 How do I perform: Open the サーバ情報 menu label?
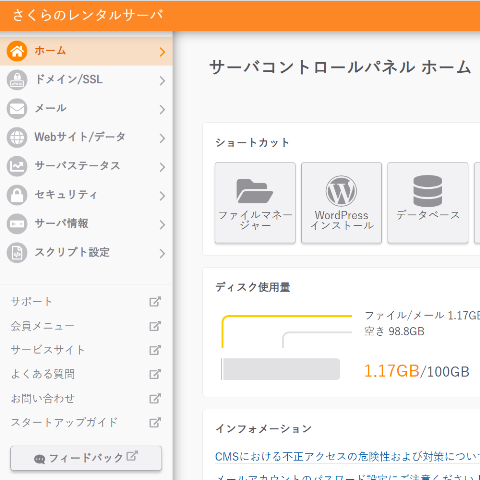coord(62,223)
